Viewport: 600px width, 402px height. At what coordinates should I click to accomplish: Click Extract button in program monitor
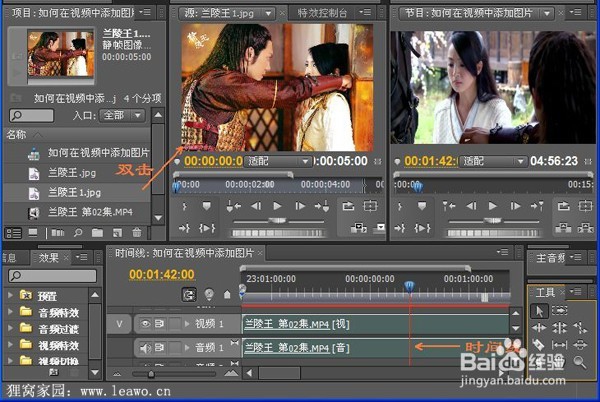coord(585,228)
